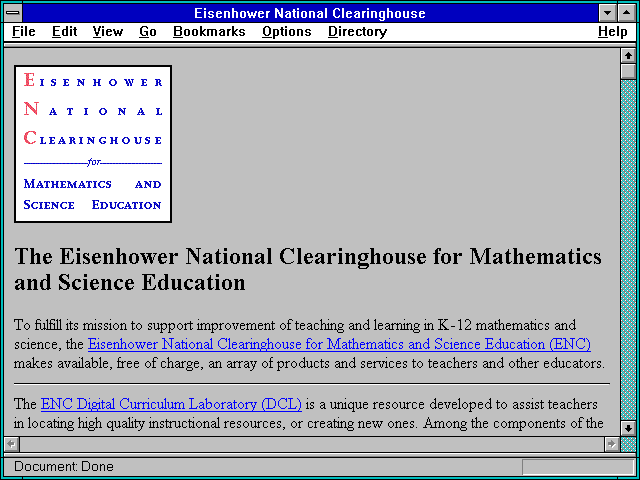Viewport: 640px width, 480px height.
Task: Open the Directory menu
Action: 358,32
